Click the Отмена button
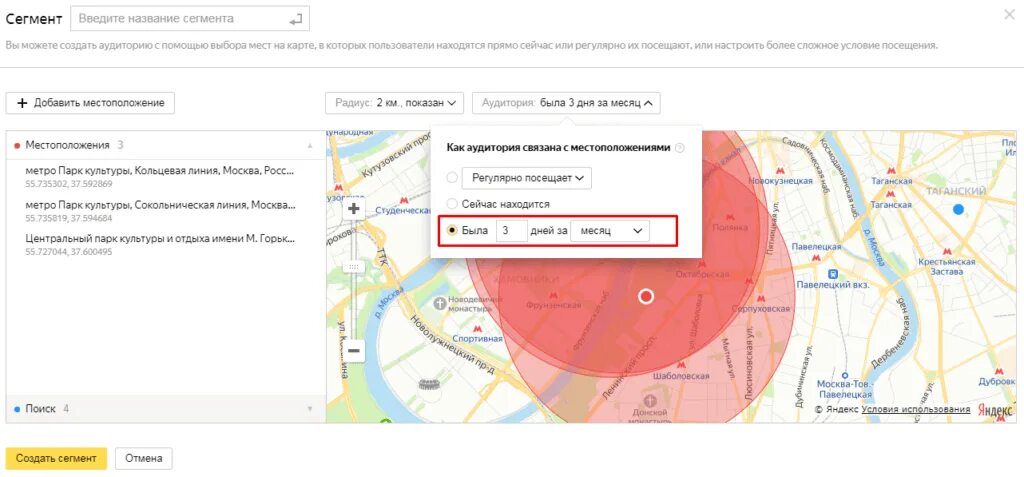The image size is (1024, 477). point(144,458)
